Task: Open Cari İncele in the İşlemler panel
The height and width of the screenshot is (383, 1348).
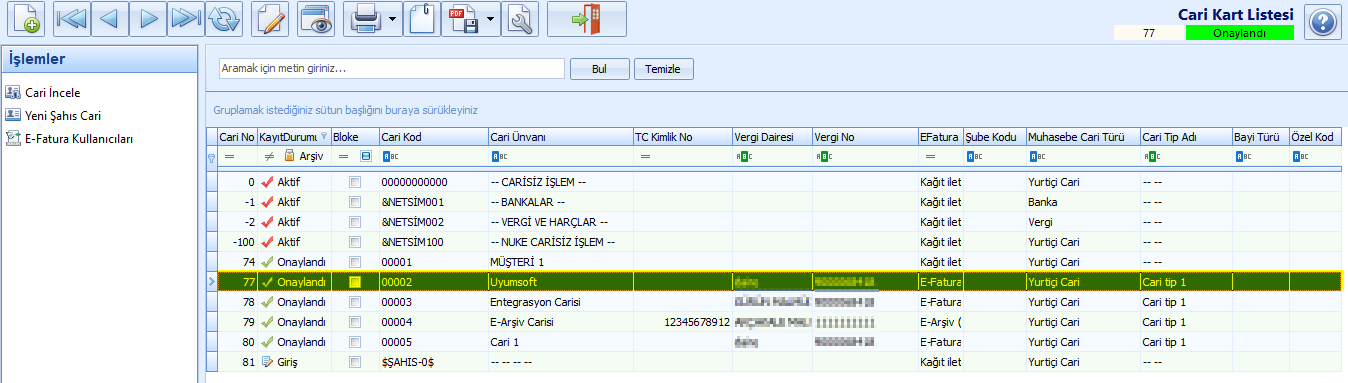Action: 52,92
